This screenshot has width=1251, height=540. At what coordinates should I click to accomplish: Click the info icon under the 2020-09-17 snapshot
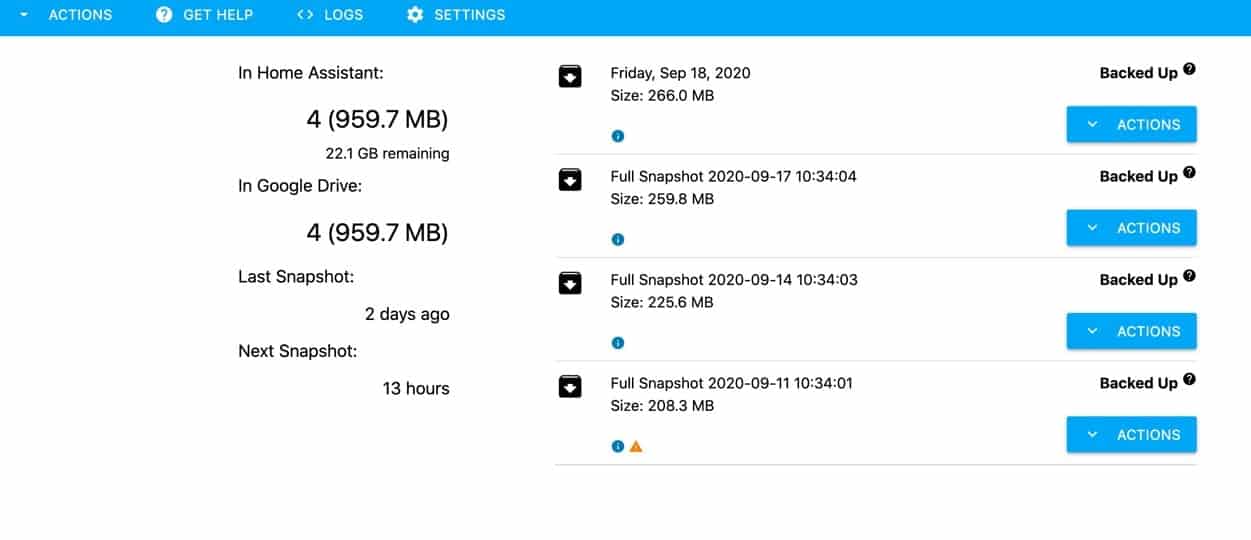pyautogui.click(x=617, y=240)
